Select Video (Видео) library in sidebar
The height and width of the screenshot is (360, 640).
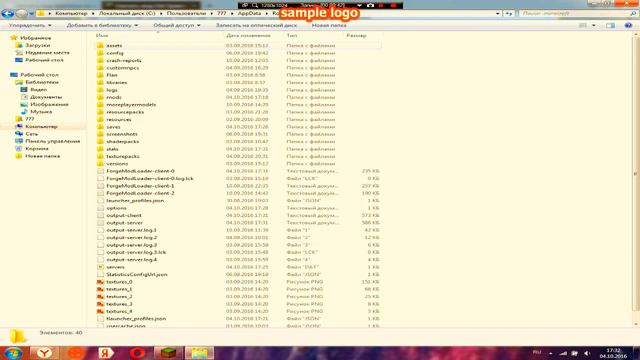tap(38, 89)
